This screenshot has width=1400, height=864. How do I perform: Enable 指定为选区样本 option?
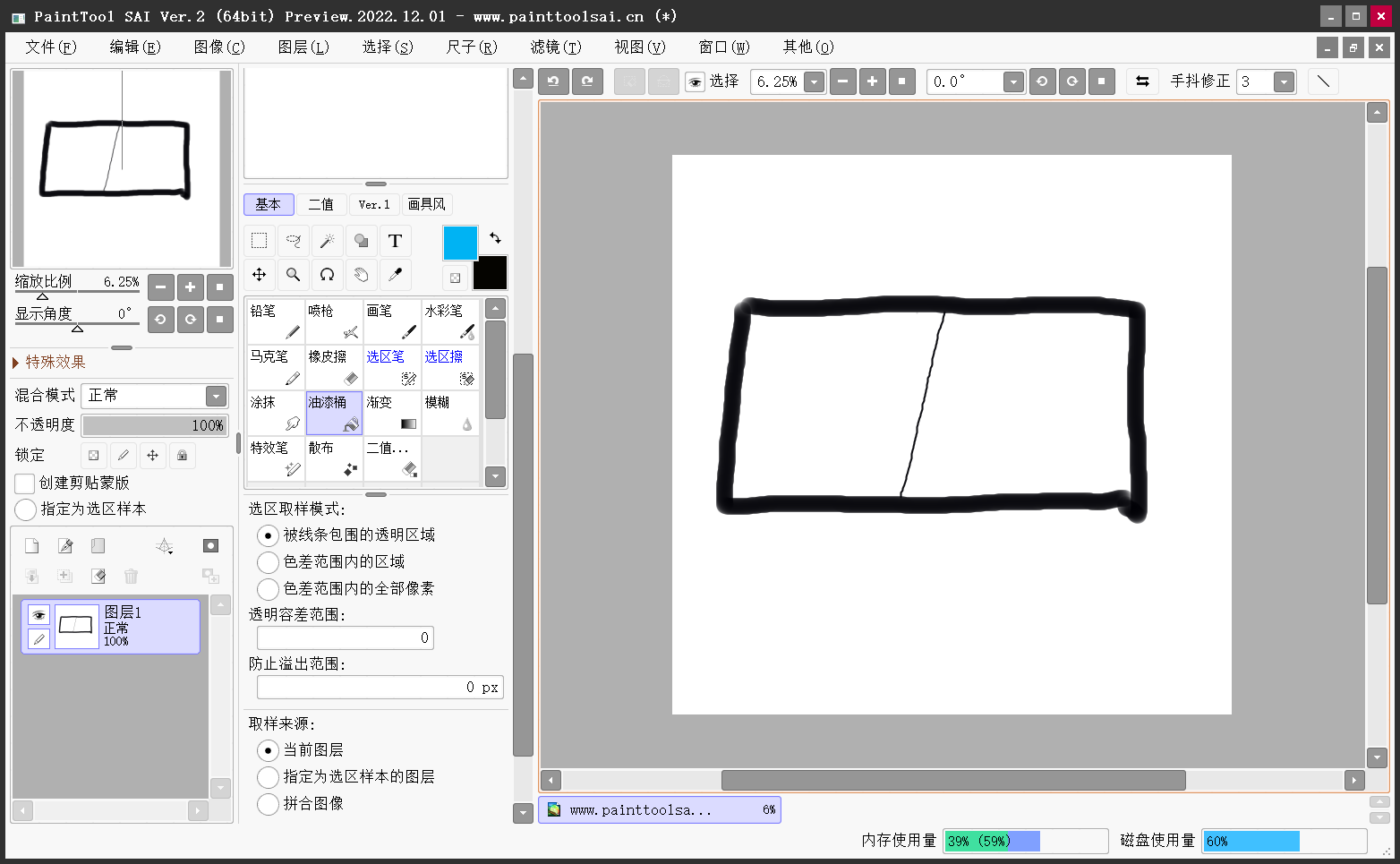pos(26,509)
